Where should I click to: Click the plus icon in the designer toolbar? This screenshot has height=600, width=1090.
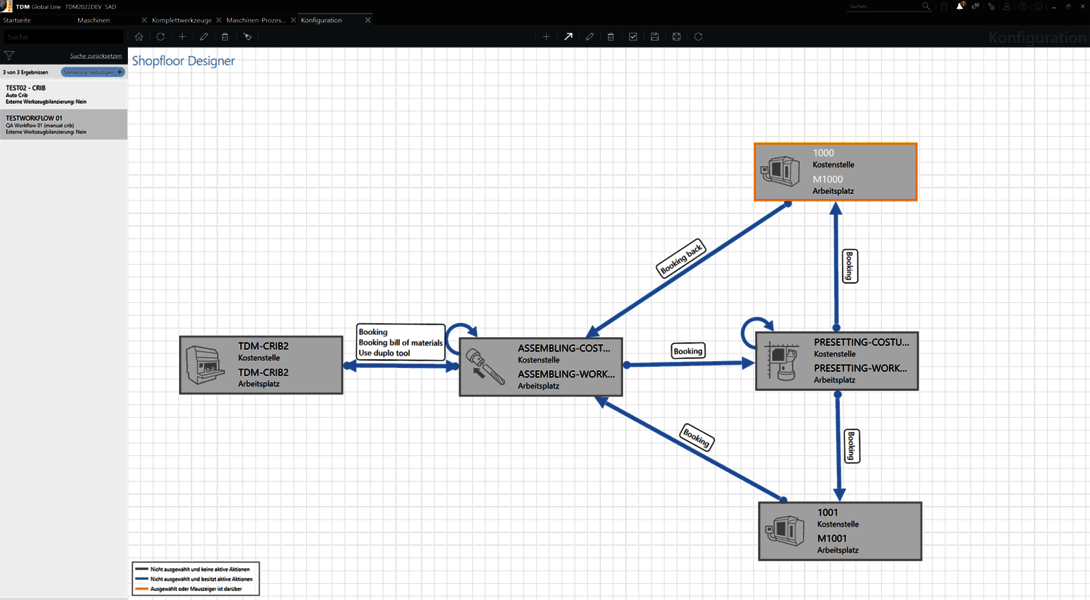click(546, 37)
